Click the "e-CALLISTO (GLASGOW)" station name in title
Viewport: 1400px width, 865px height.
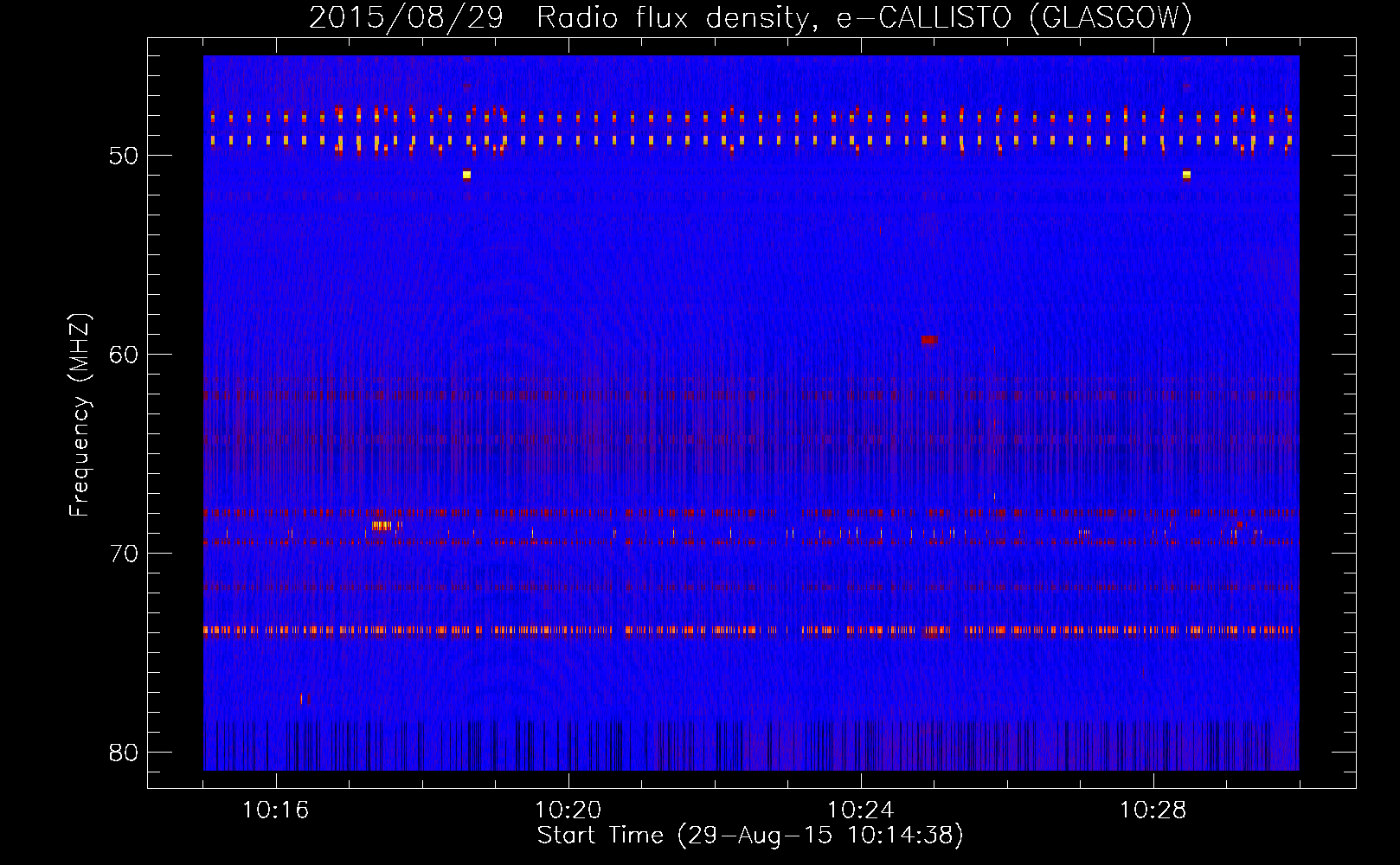(x=1013, y=17)
